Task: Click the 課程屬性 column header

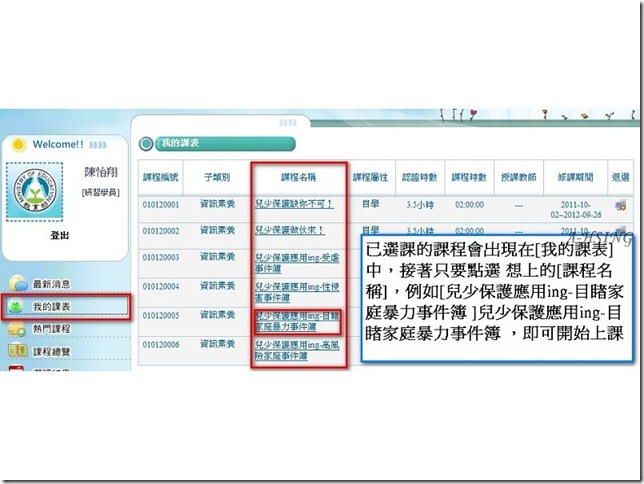Action: coord(370,177)
